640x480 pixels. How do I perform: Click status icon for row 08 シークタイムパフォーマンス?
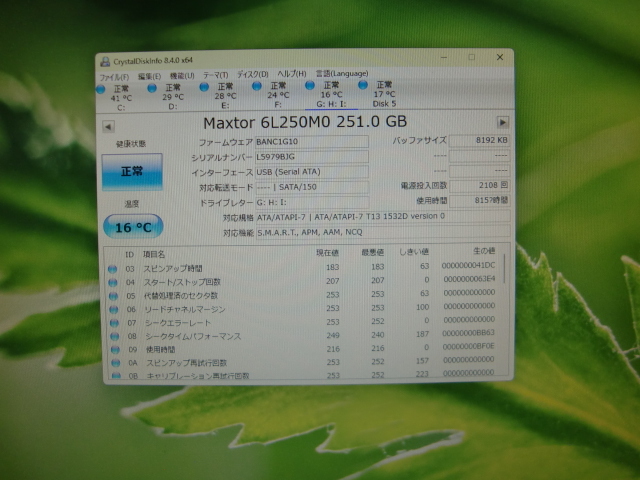(115, 336)
